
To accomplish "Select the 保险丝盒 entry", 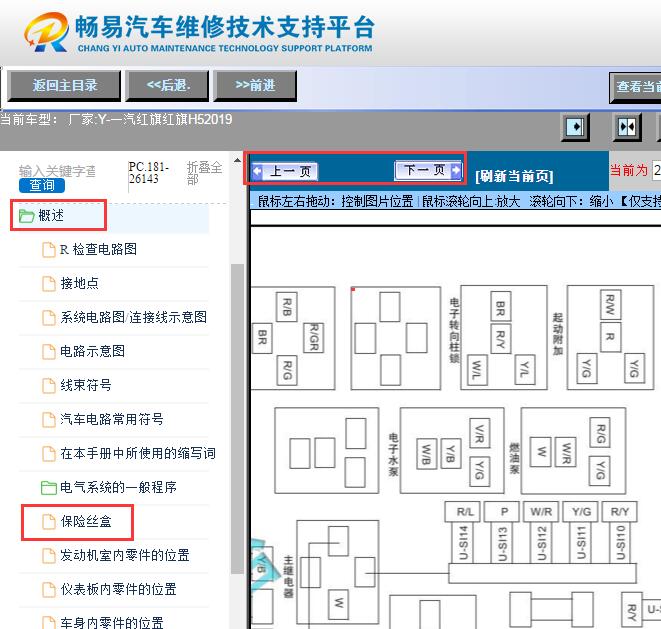I will (x=86, y=521).
